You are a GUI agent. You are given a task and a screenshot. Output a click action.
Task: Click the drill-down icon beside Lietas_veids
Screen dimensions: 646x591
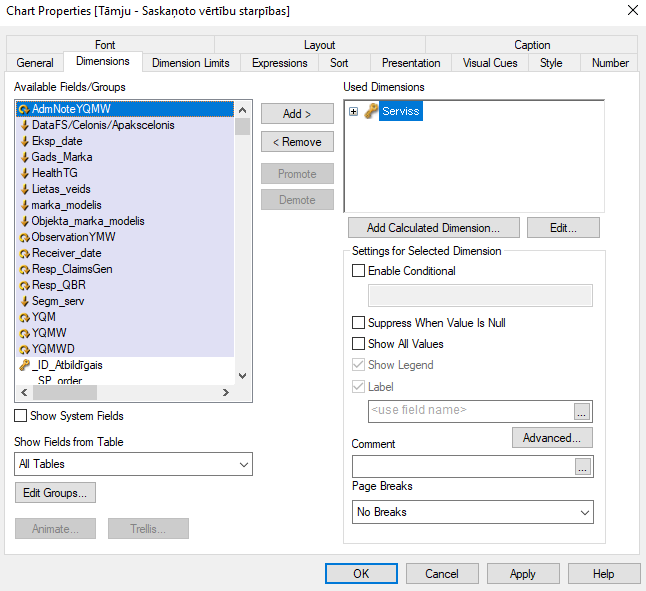(x=25, y=189)
